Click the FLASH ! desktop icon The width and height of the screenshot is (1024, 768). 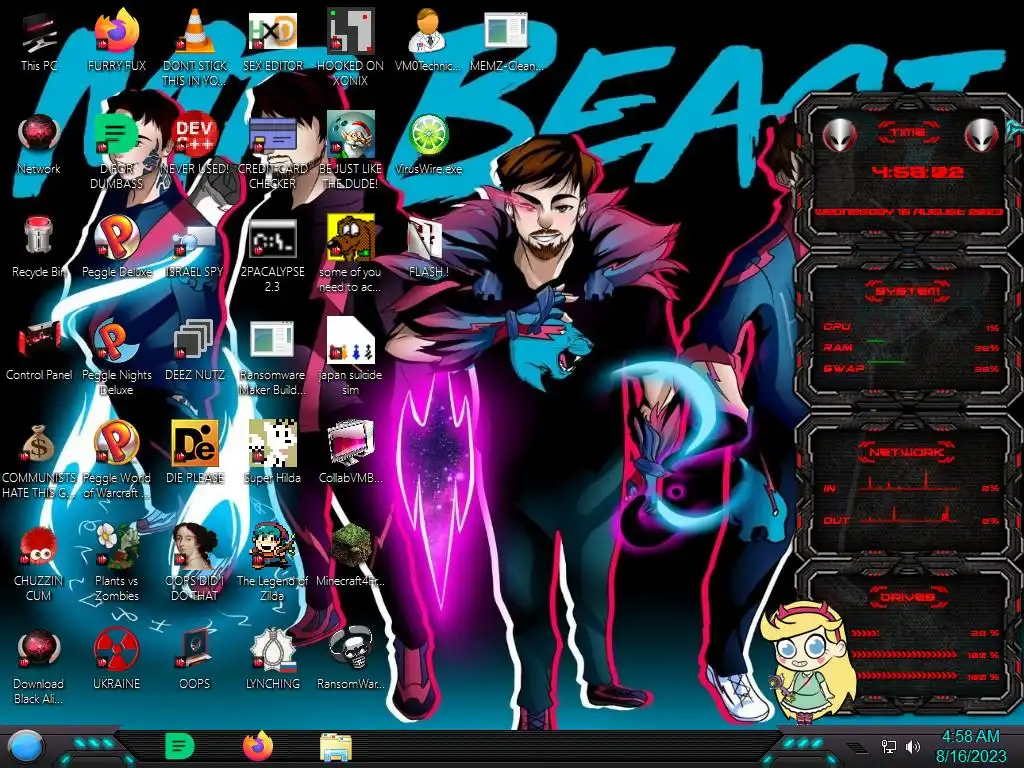pos(426,238)
